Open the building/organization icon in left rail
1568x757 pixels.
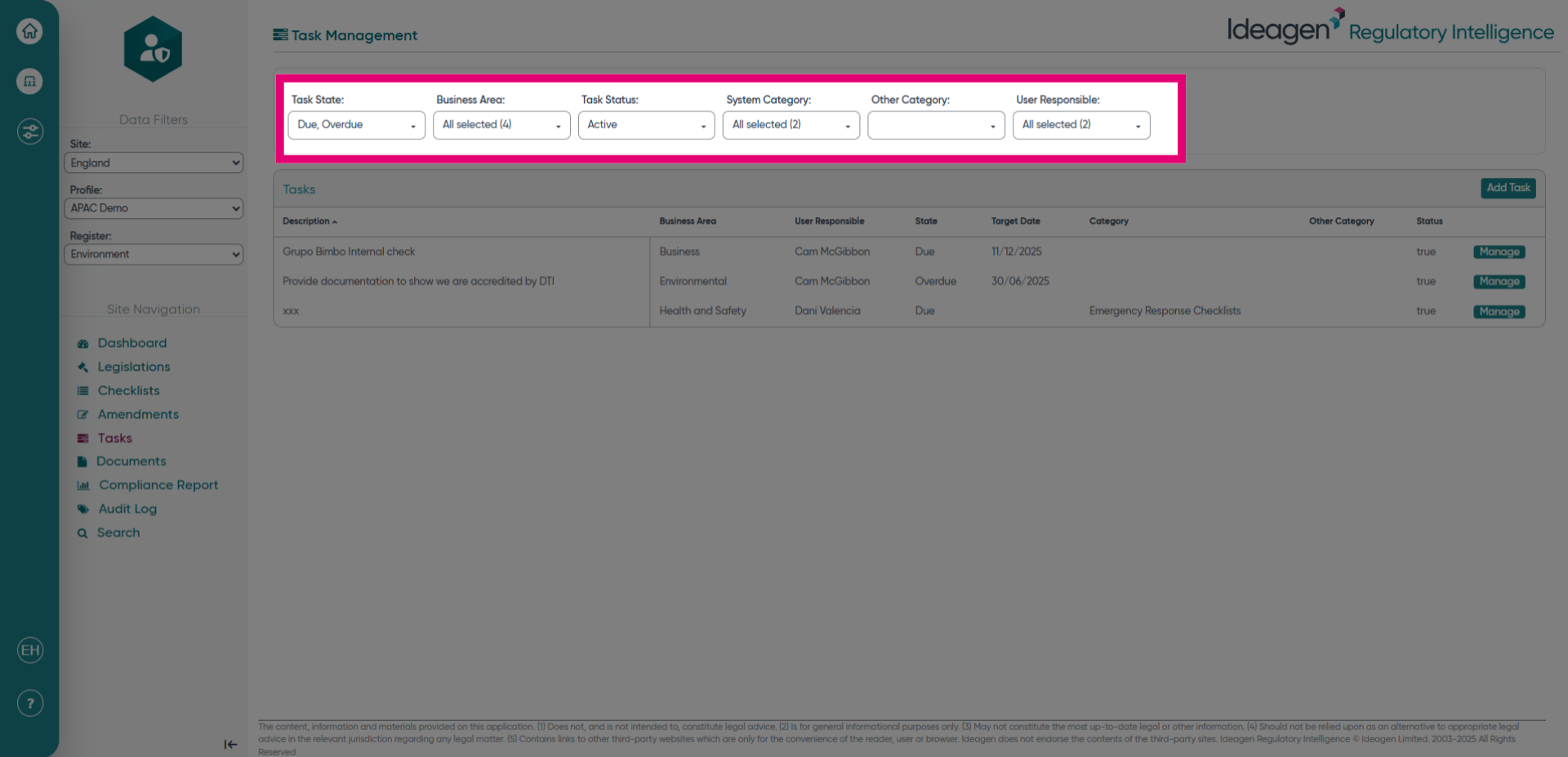tap(29, 81)
